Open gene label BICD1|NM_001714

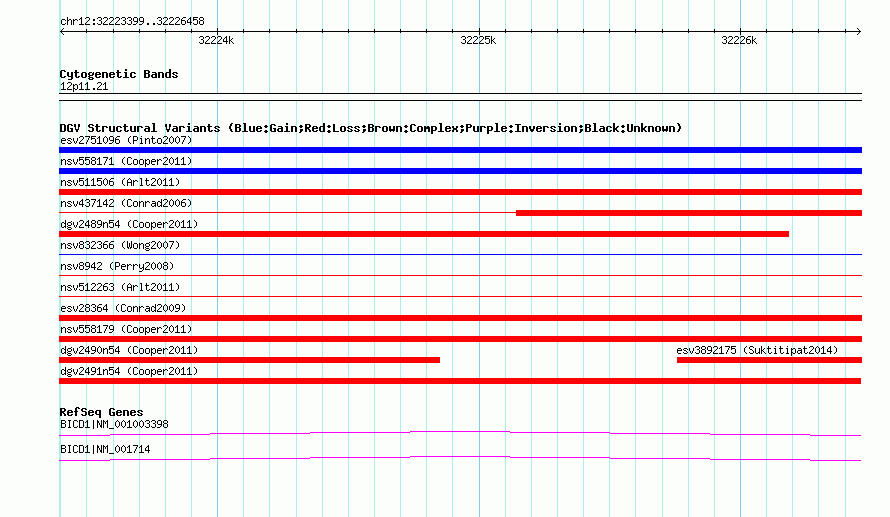(x=105, y=449)
